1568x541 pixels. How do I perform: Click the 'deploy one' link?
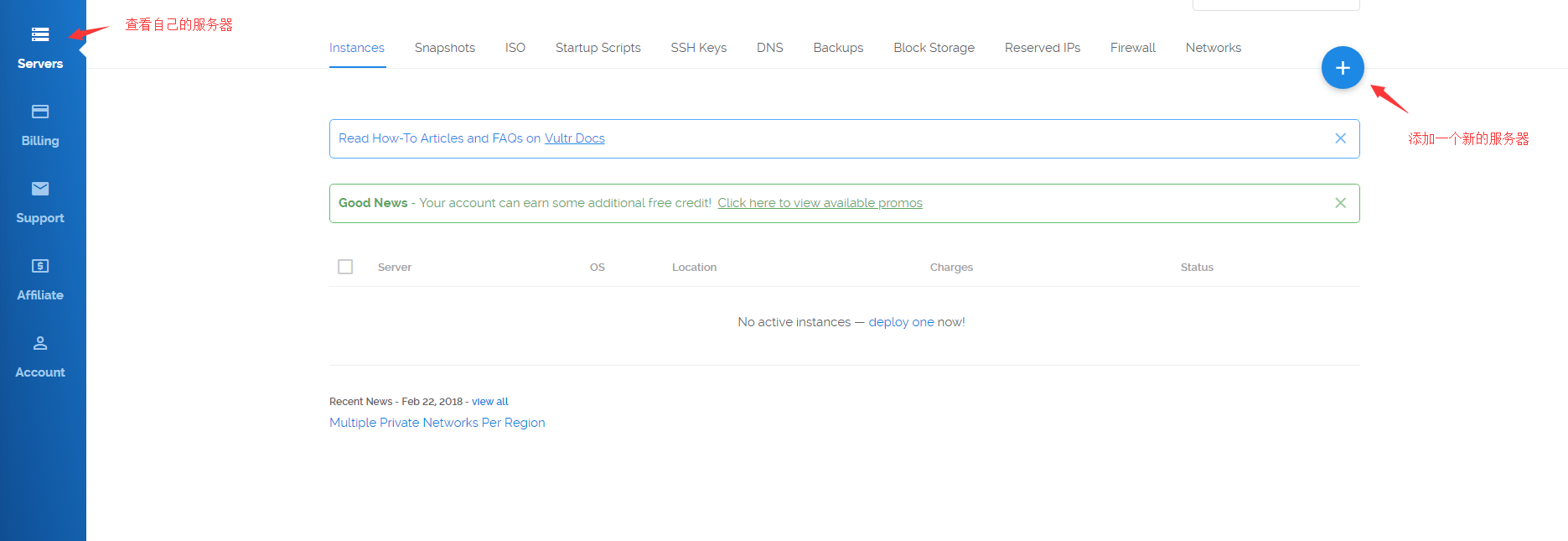coord(901,322)
